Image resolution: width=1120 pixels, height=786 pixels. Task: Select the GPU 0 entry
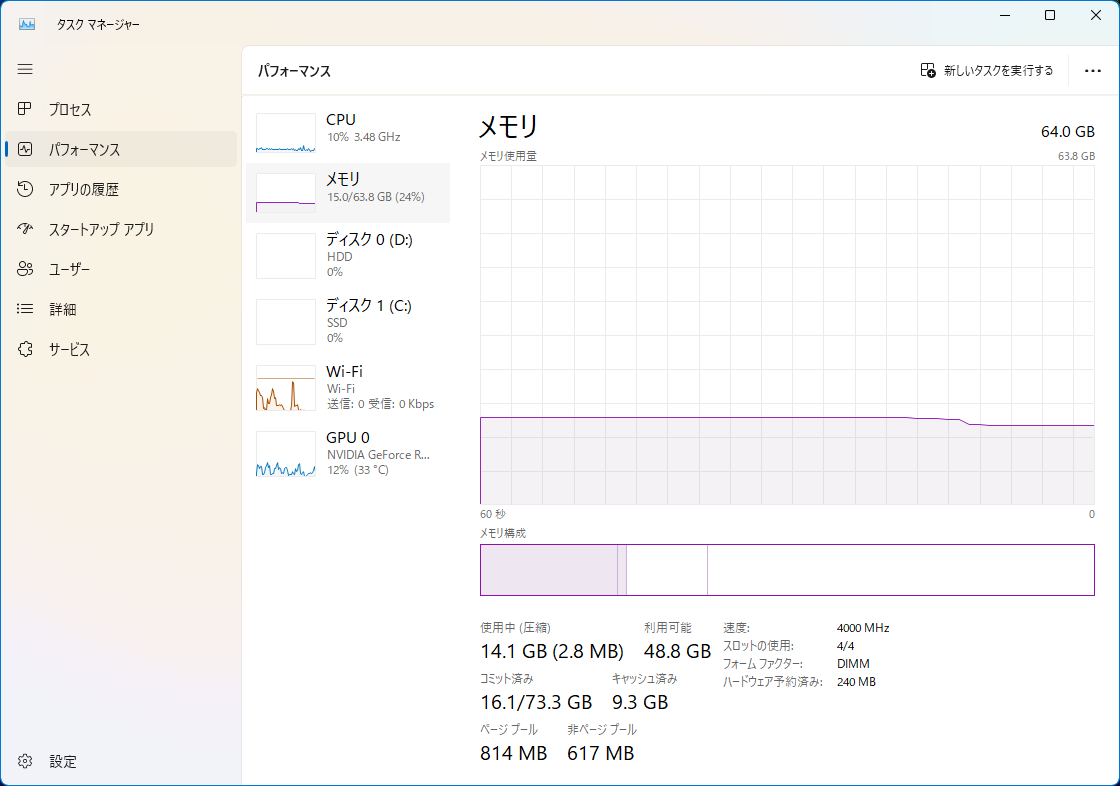(x=345, y=453)
